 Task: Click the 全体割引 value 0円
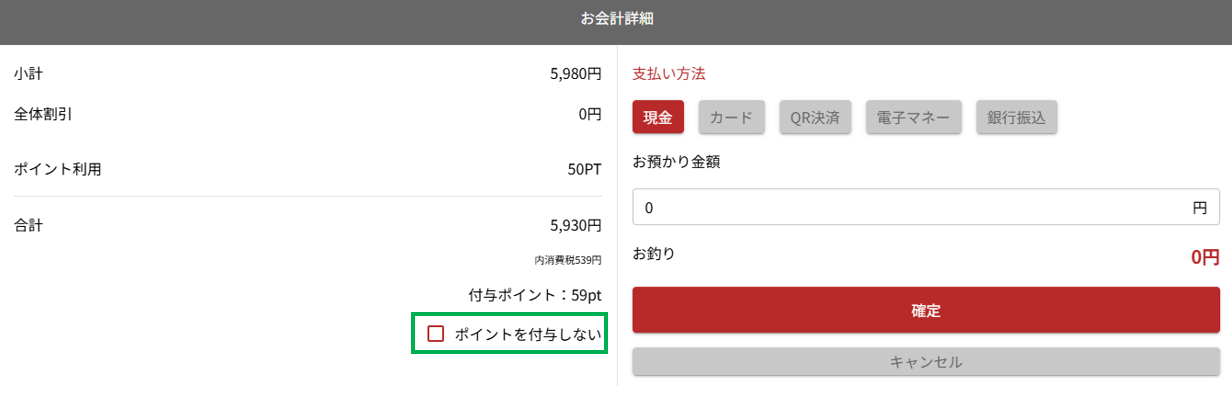[590, 114]
